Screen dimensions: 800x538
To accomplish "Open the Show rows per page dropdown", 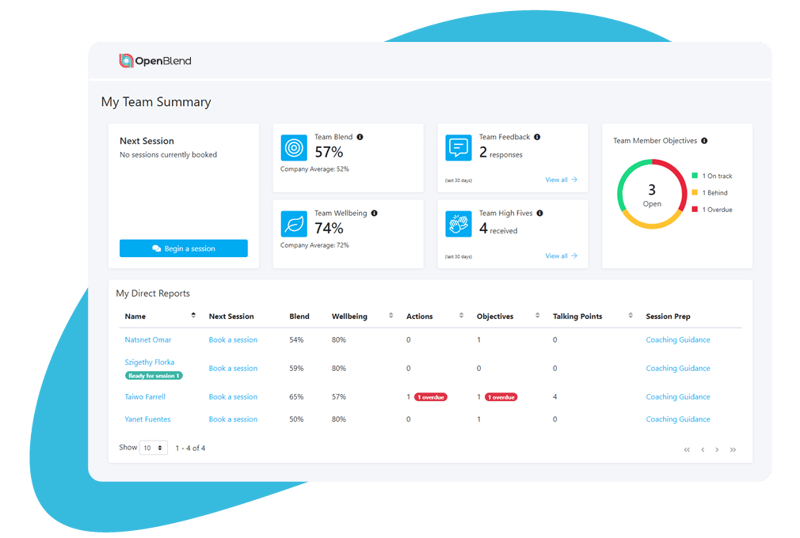I will tap(154, 448).
